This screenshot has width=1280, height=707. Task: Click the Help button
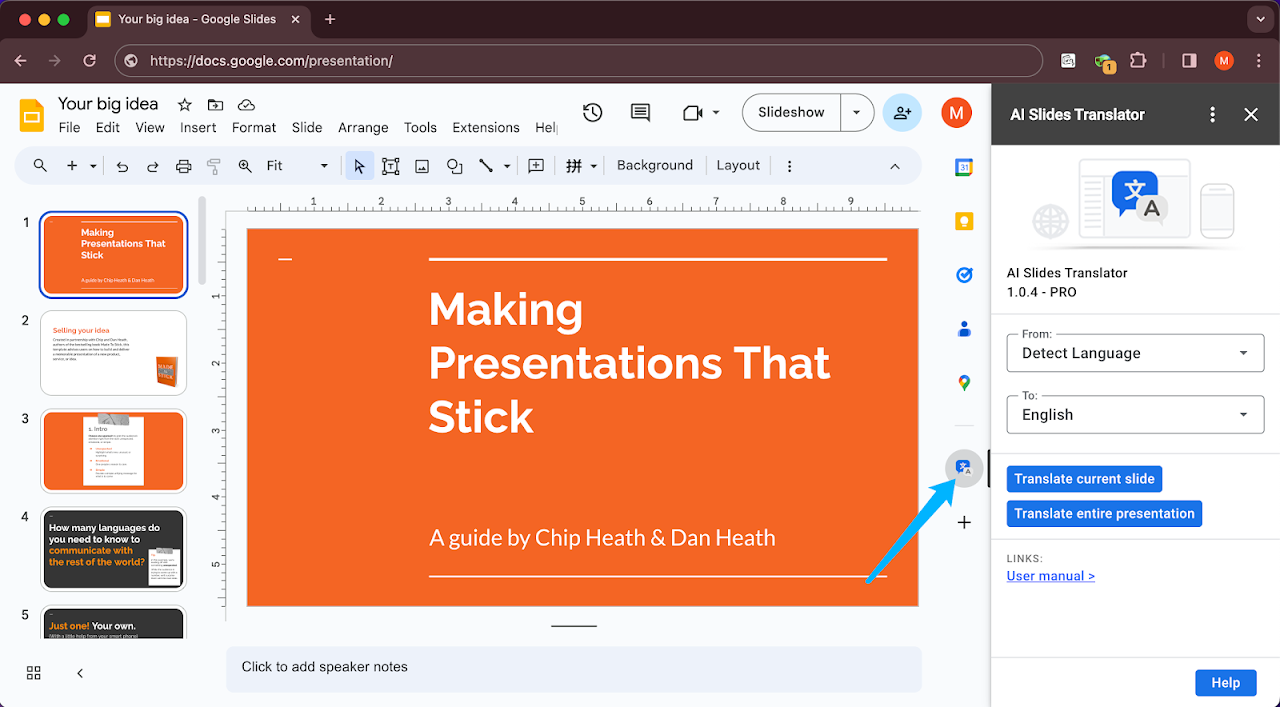(x=1225, y=683)
